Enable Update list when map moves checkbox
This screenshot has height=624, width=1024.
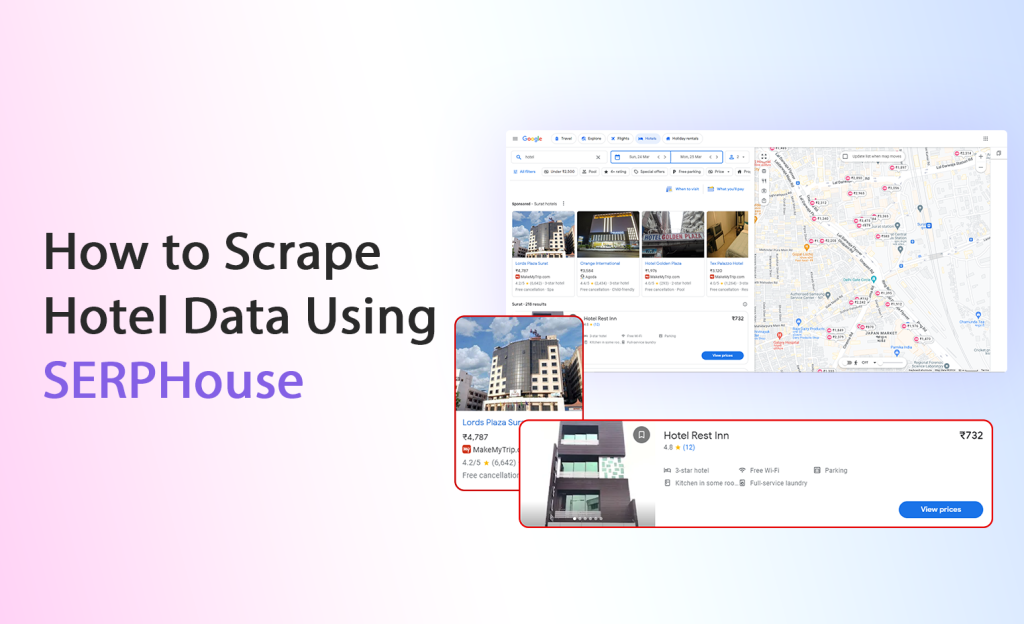pos(845,157)
